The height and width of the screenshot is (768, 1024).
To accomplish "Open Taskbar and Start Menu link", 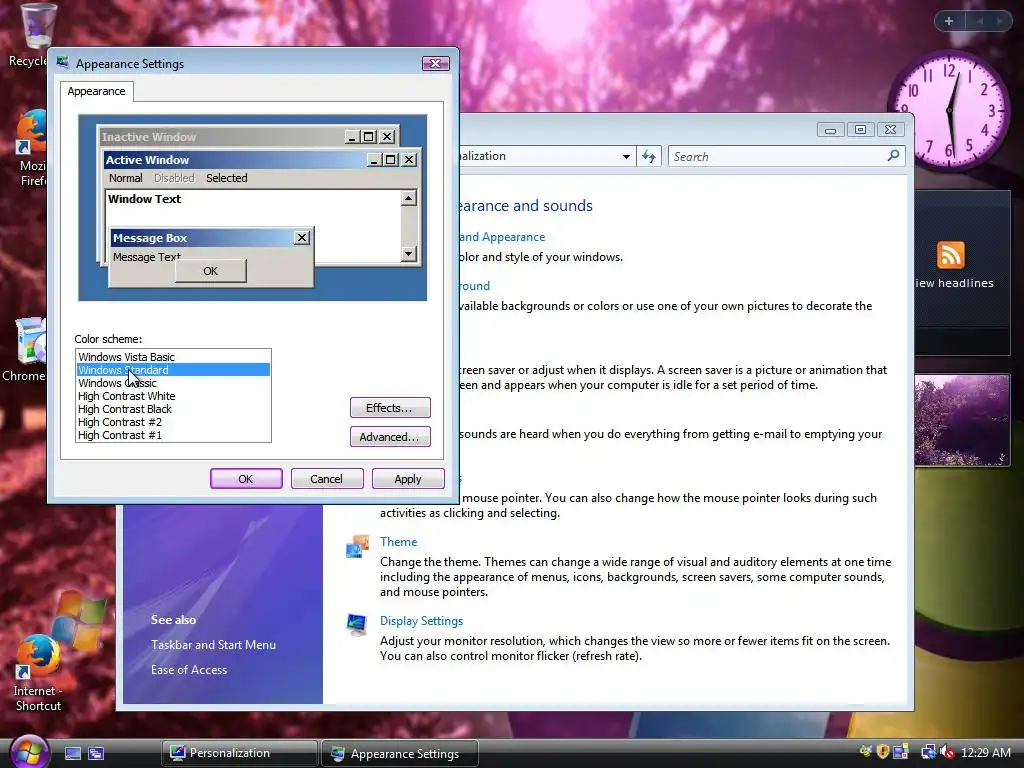I will [213, 645].
